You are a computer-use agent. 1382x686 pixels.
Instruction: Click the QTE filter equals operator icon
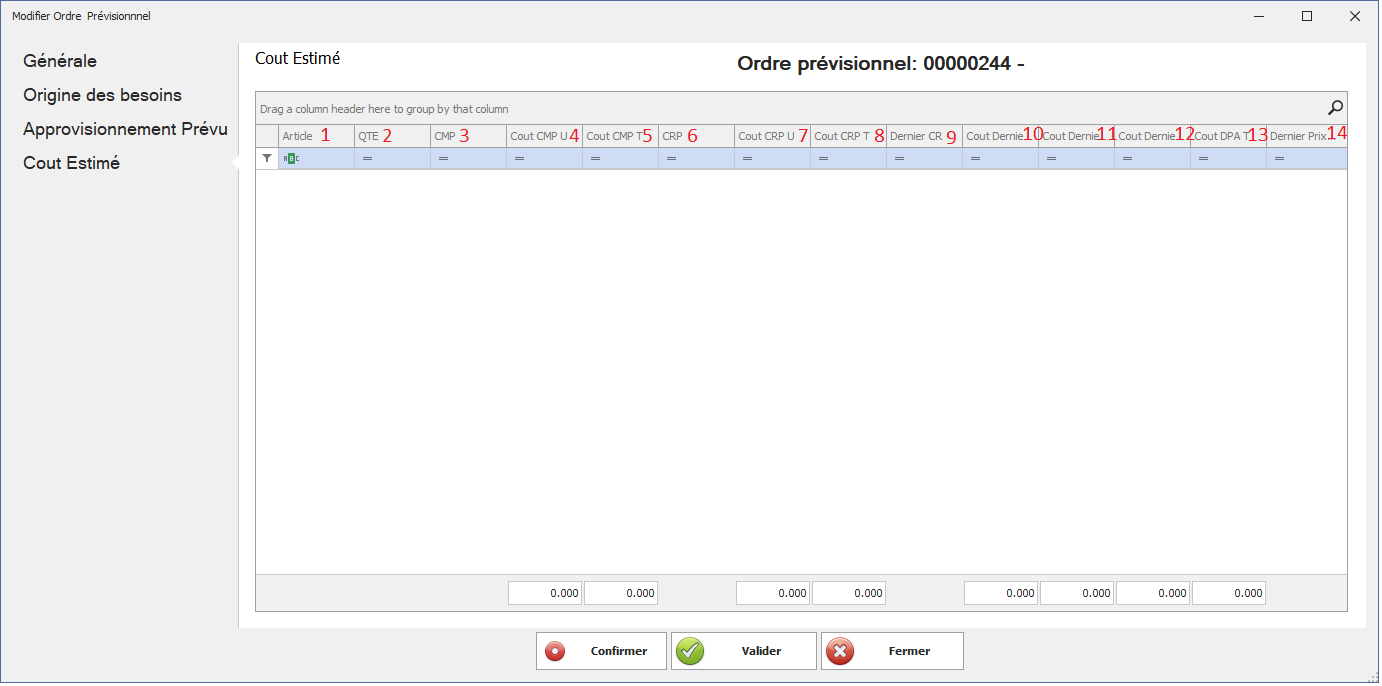[x=367, y=158]
